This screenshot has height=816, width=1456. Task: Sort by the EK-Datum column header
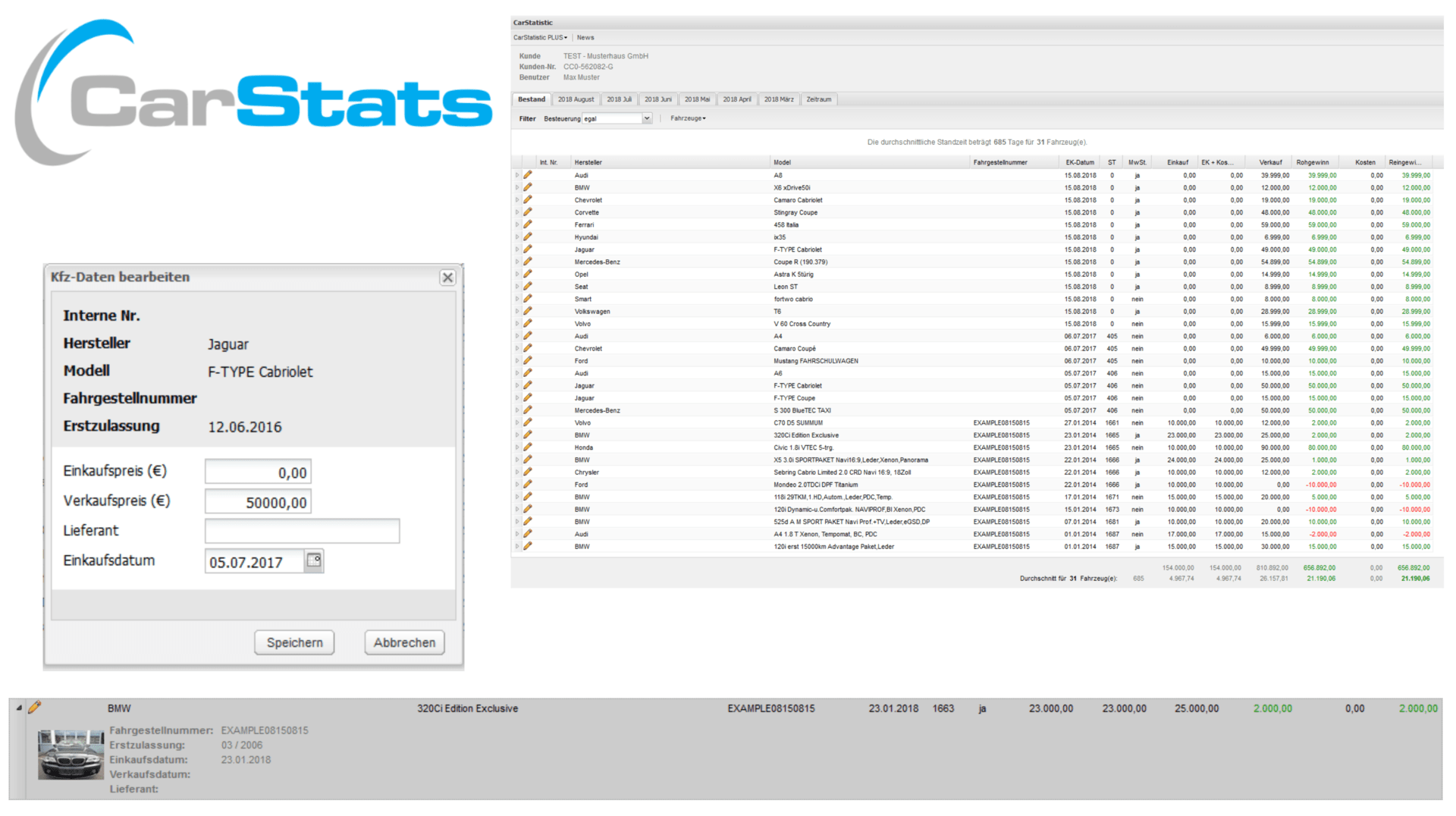pyautogui.click(x=1079, y=162)
